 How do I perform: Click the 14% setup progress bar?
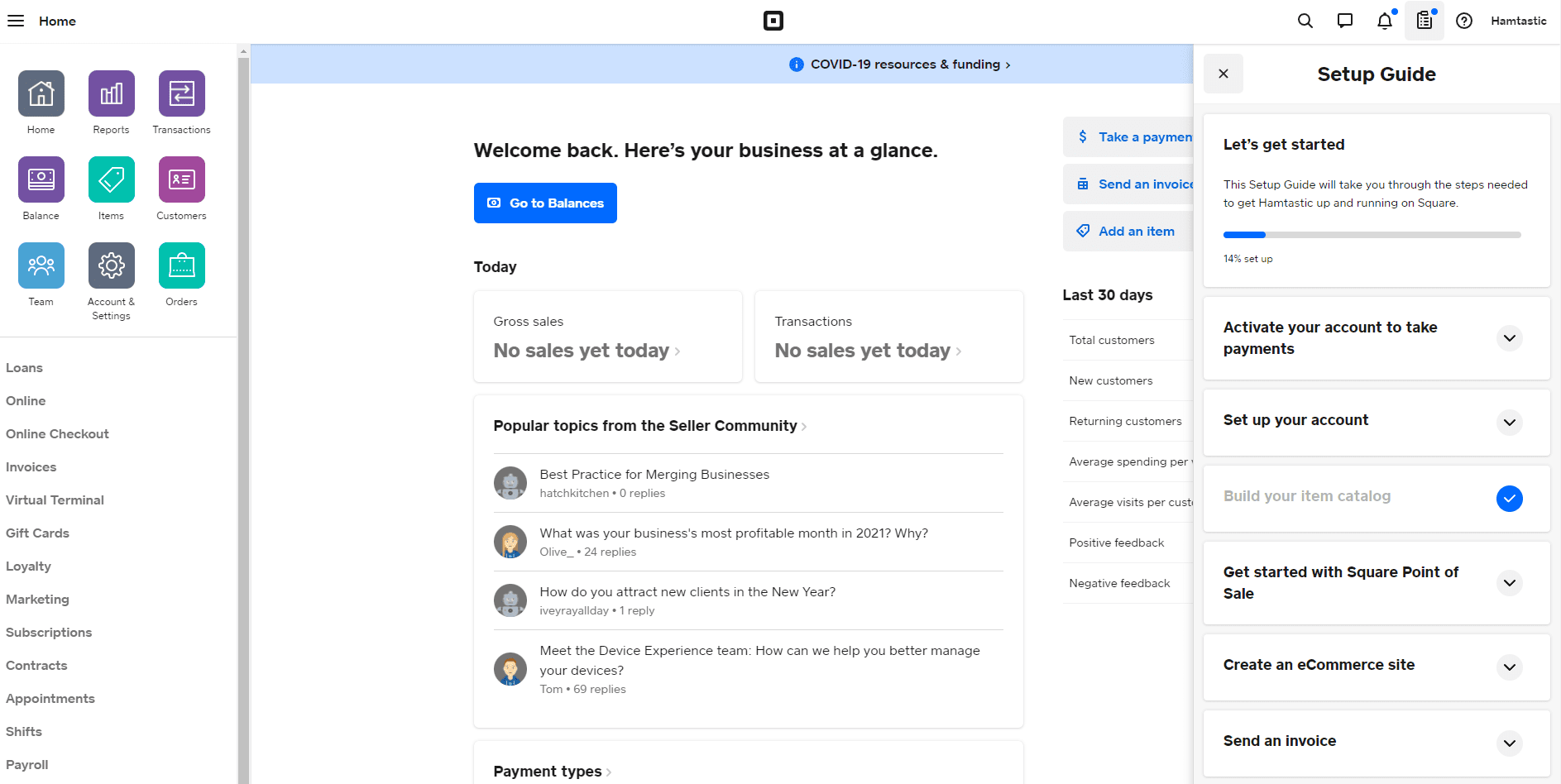[1371, 234]
